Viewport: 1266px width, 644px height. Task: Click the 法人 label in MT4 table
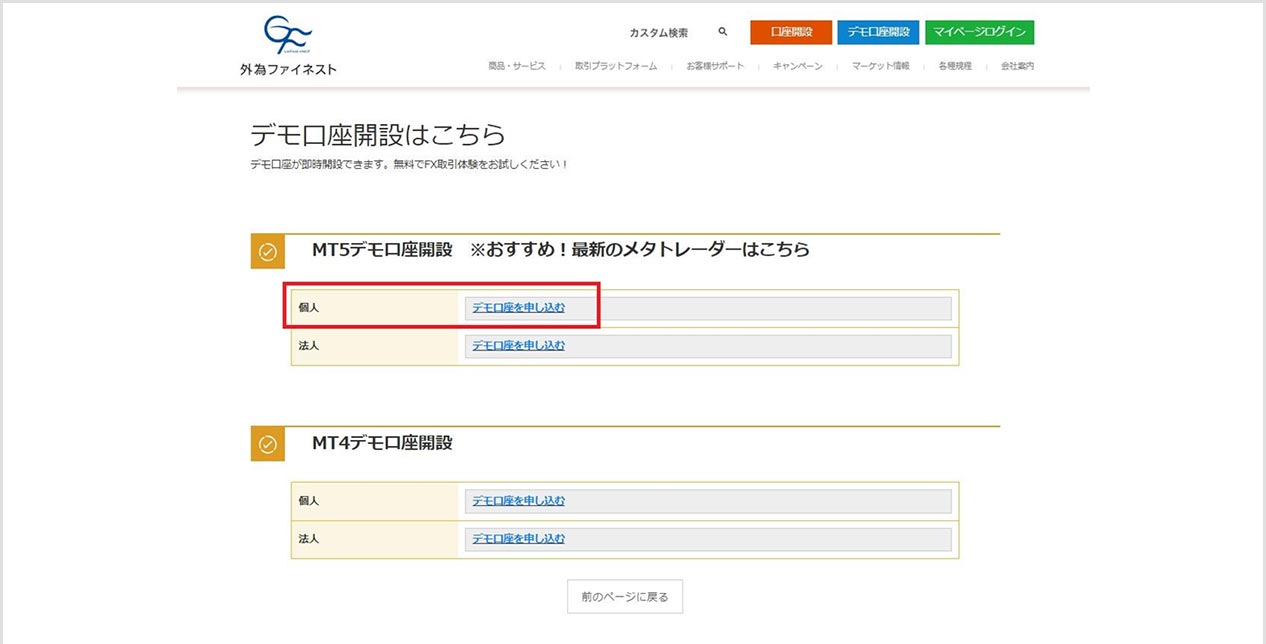coord(308,539)
